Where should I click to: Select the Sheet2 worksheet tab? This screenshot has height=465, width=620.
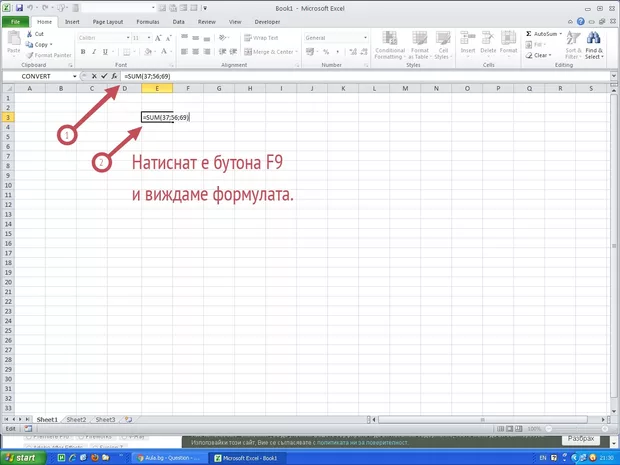[76, 420]
